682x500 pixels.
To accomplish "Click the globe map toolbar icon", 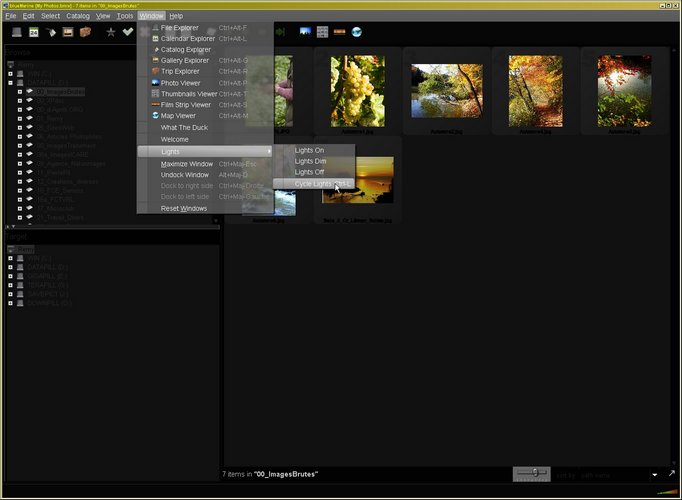I will point(356,32).
